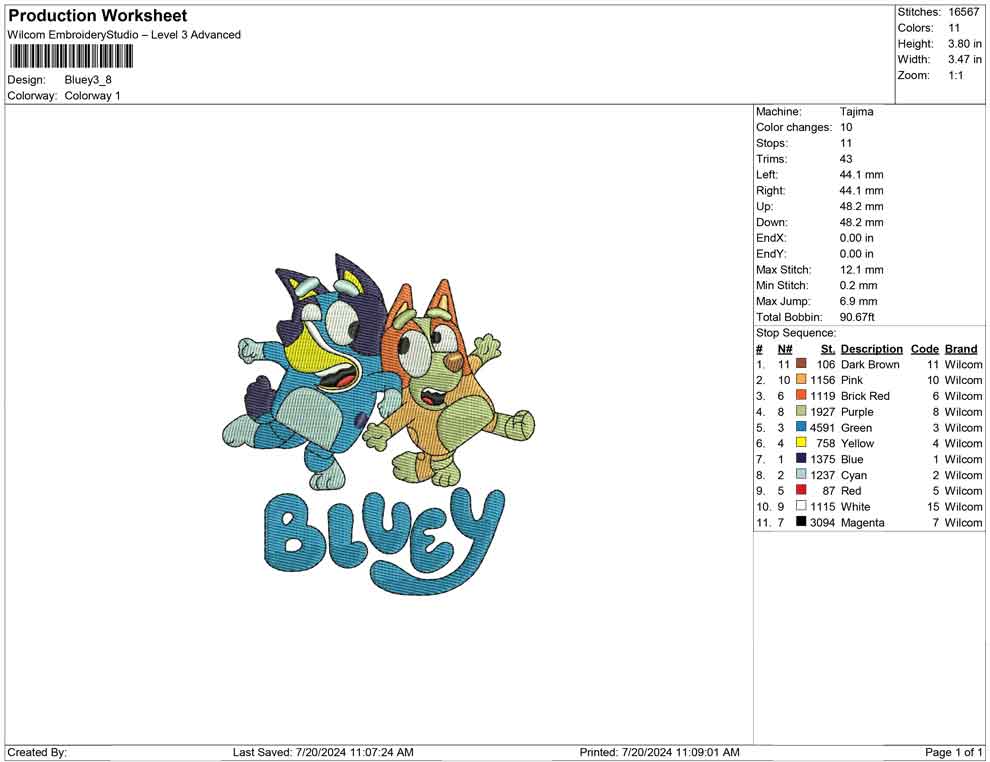The width and height of the screenshot is (990, 762).
Task: Click the Cyan thread color swatch
Action: point(801,474)
